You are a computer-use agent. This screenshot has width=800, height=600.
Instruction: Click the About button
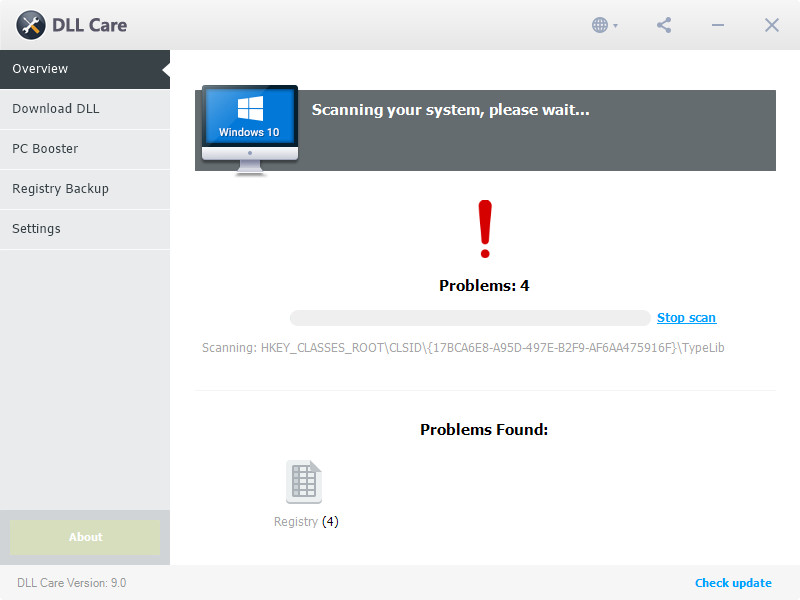(x=85, y=537)
